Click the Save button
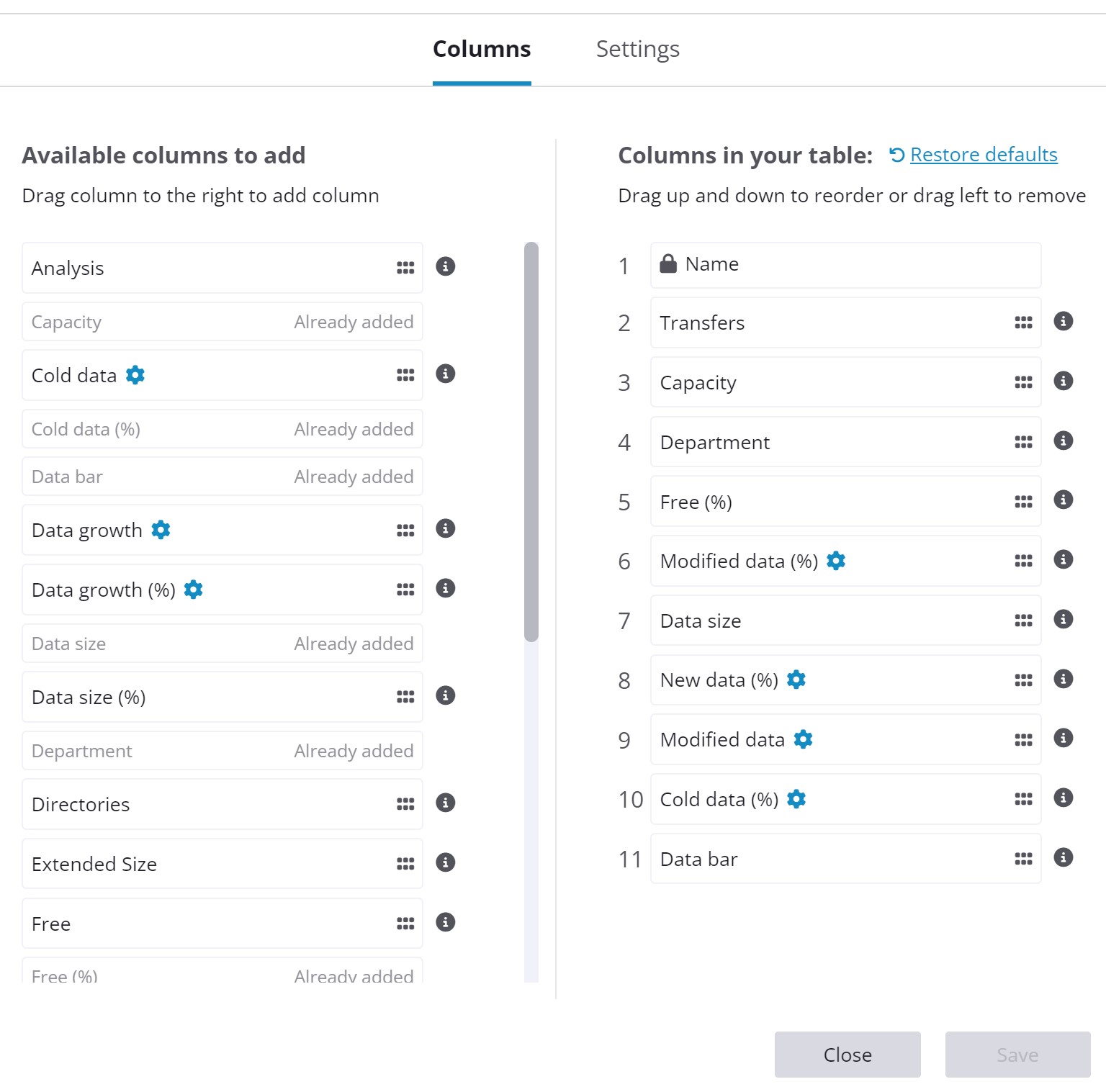Screen dimensions: 1106x1092 click(x=1017, y=1055)
